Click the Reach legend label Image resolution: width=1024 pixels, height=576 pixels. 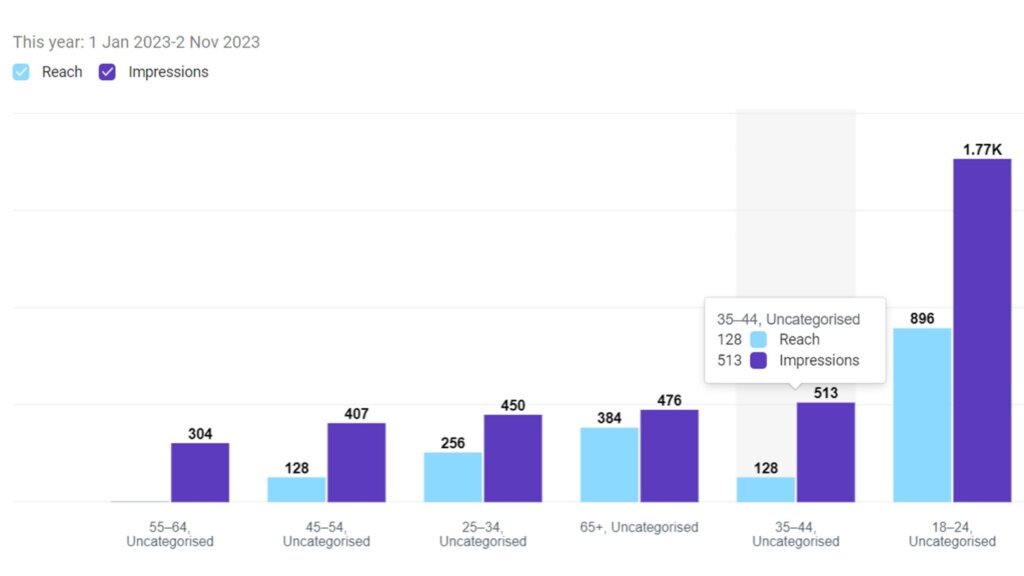tap(62, 72)
